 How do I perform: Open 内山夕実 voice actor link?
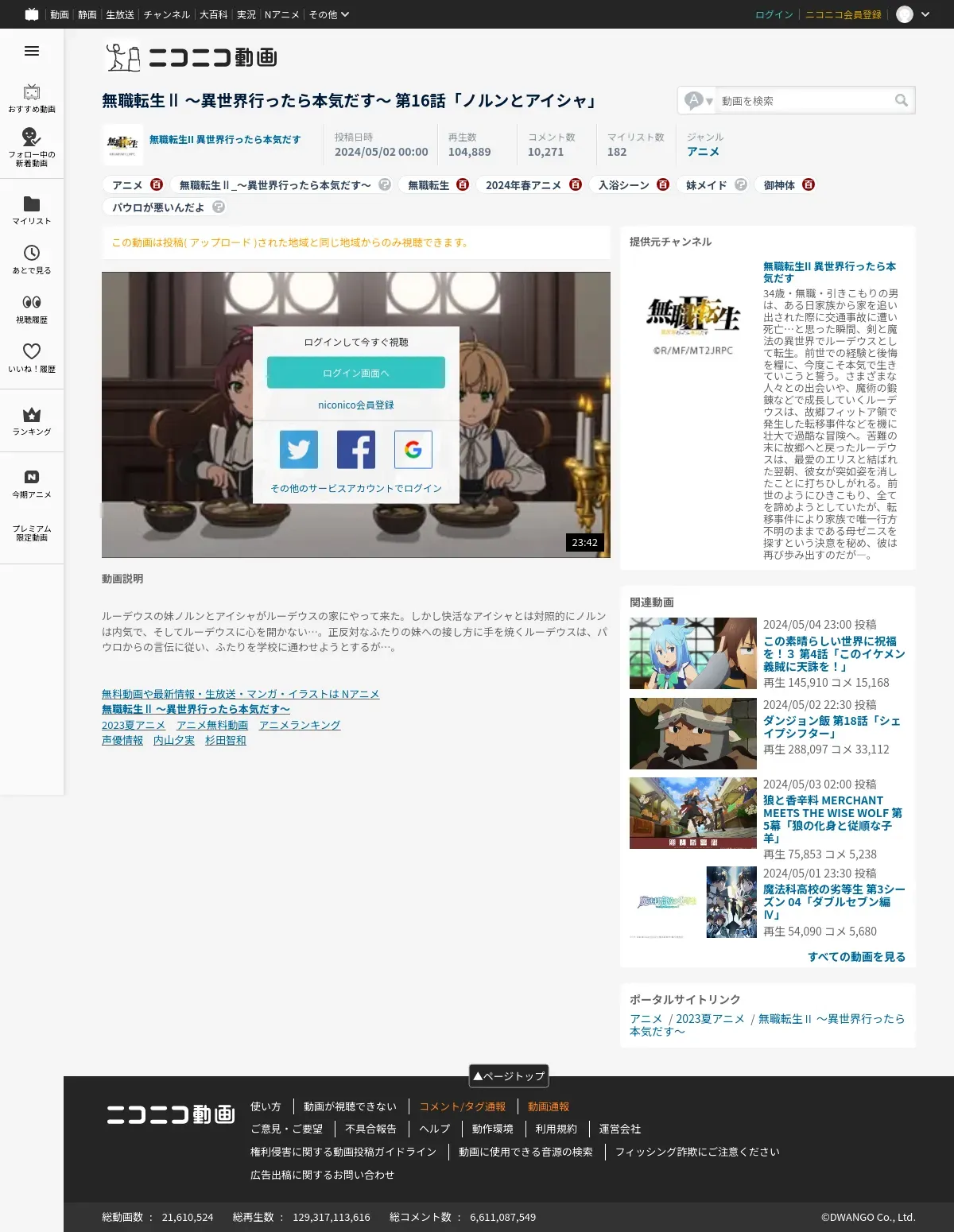click(x=174, y=740)
